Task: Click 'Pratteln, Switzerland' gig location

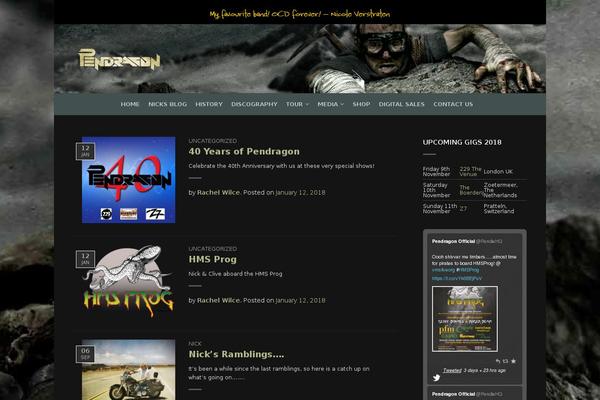Action: (499, 209)
